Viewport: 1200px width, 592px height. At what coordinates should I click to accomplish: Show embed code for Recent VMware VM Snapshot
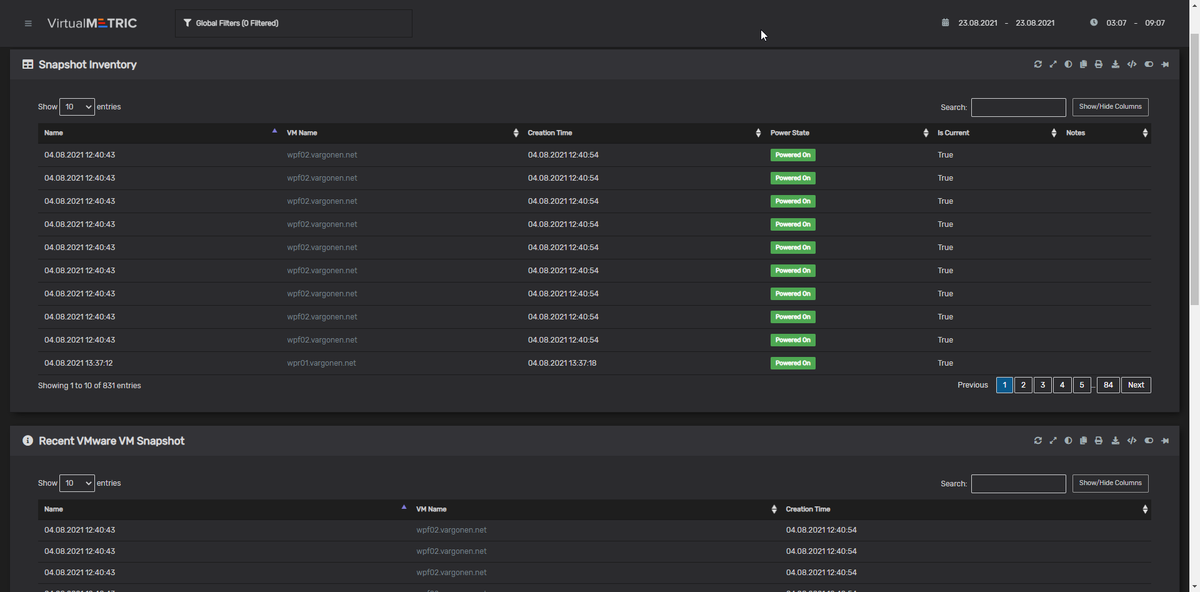[x=1132, y=441]
